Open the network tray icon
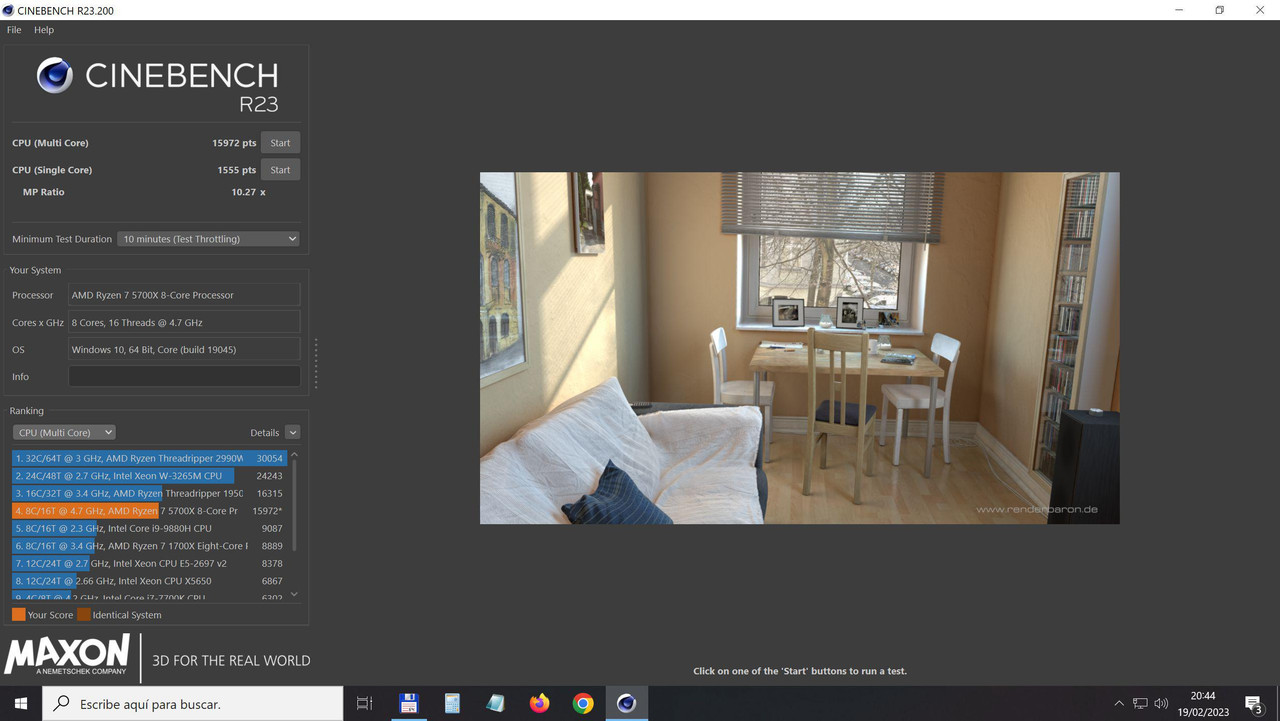The image size is (1280, 721). click(x=1140, y=704)
